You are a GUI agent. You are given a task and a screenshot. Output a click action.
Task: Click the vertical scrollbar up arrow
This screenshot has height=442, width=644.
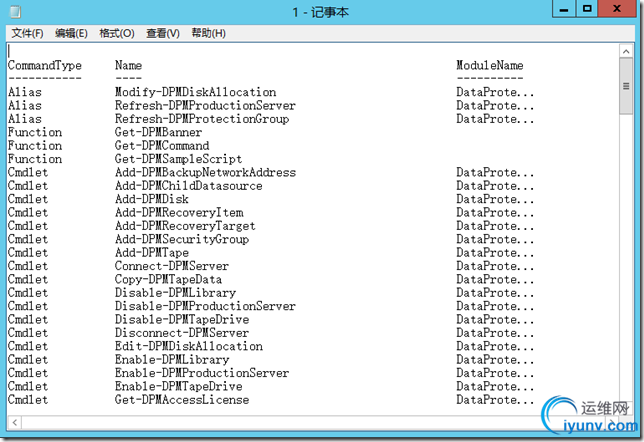pos(626,51)
